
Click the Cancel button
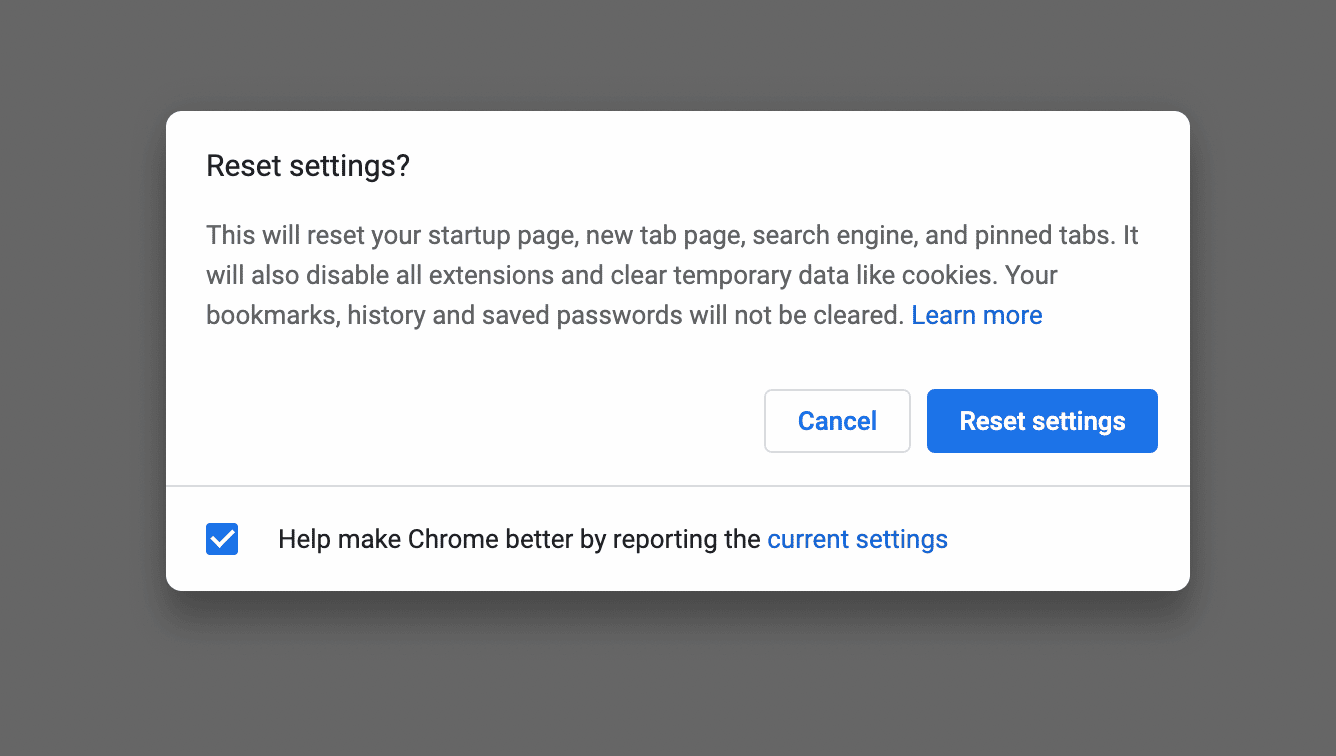(837, 421)
